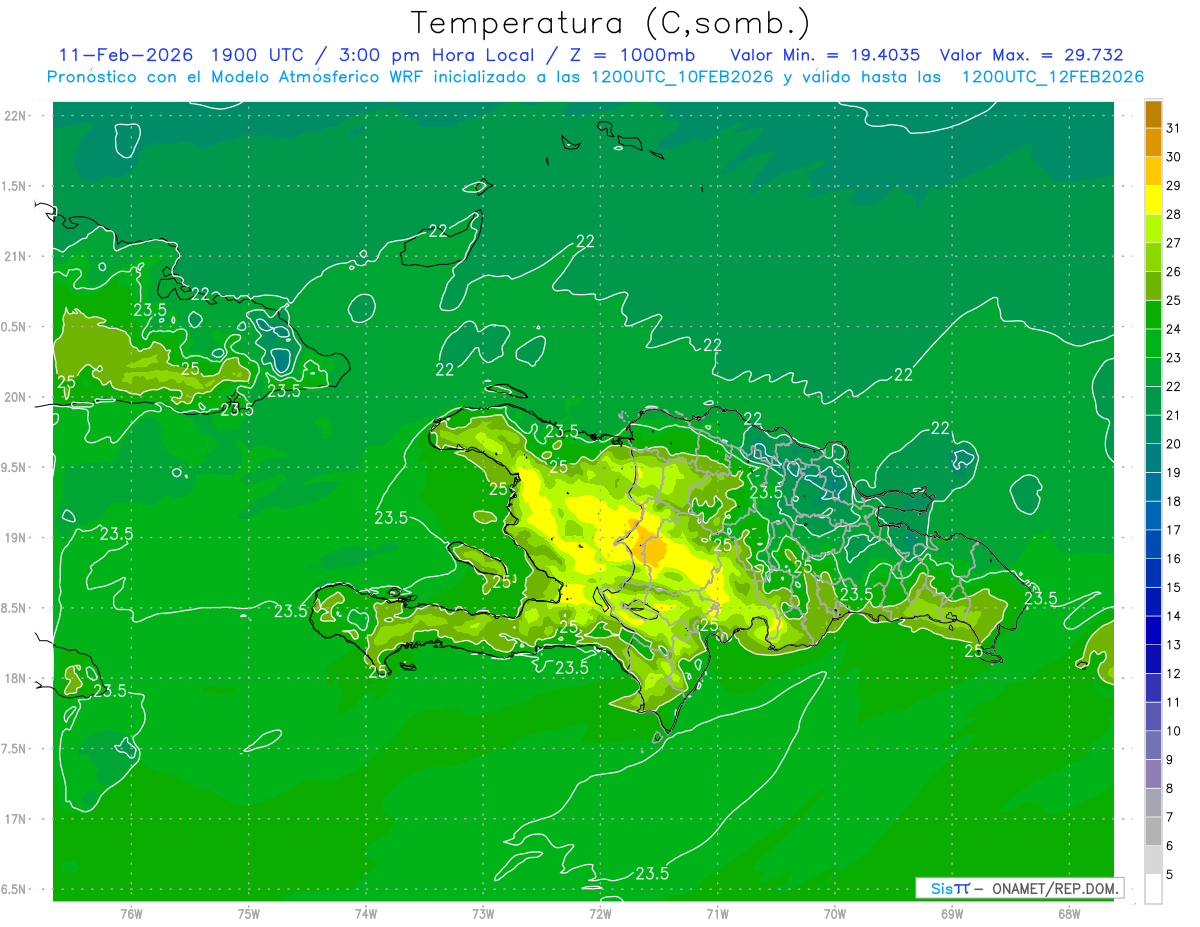Screen dimensions: 1200x927
Task: Click the 75W longitude label
Action: pos(248,914)
